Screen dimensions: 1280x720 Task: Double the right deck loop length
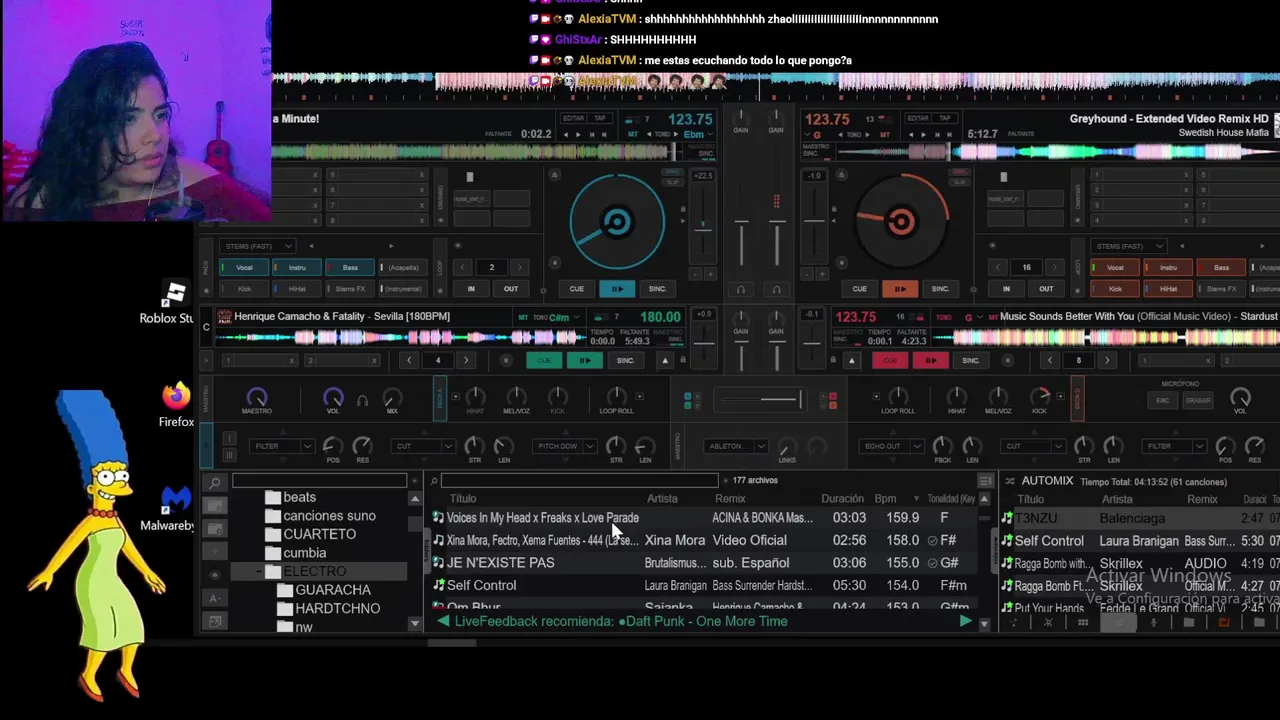pos(1053,268)
